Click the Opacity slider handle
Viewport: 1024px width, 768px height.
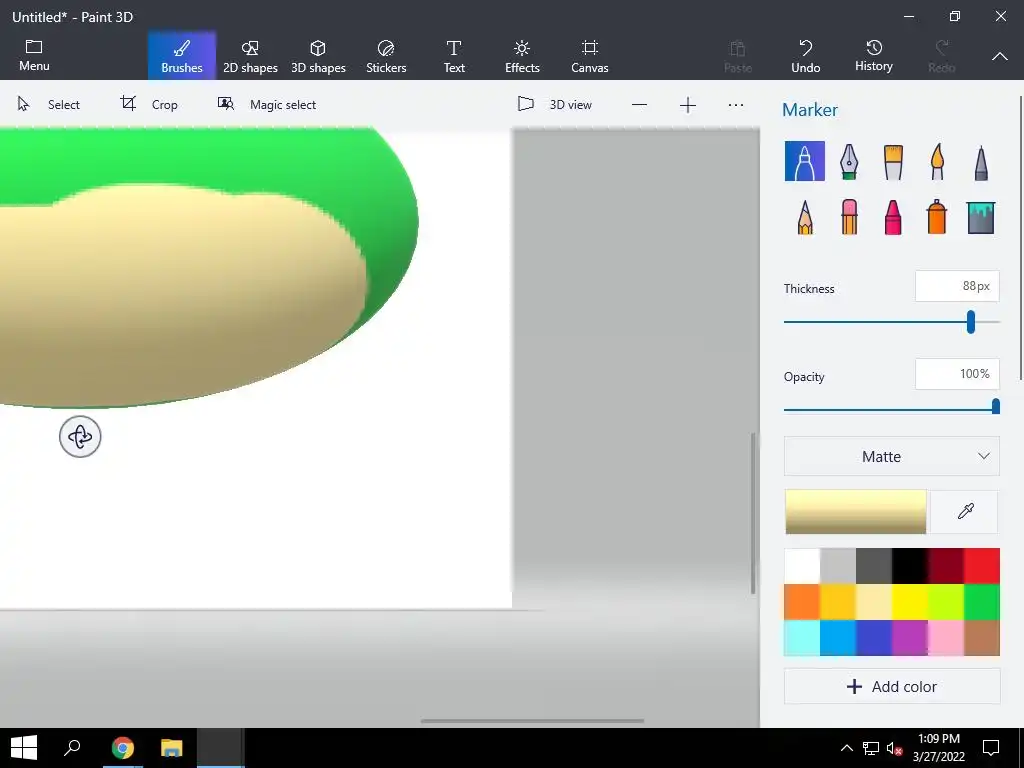point(995,408)
